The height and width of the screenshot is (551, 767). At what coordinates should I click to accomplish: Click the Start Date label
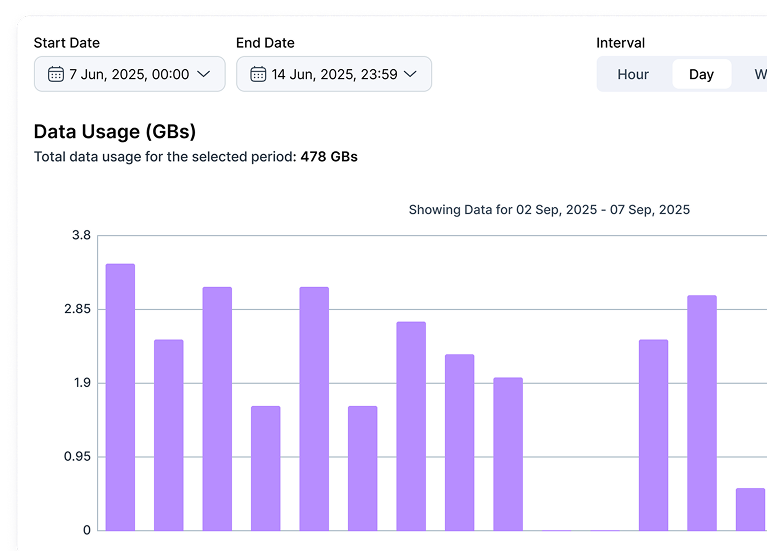pyautogui.click(x=67, y=43)
